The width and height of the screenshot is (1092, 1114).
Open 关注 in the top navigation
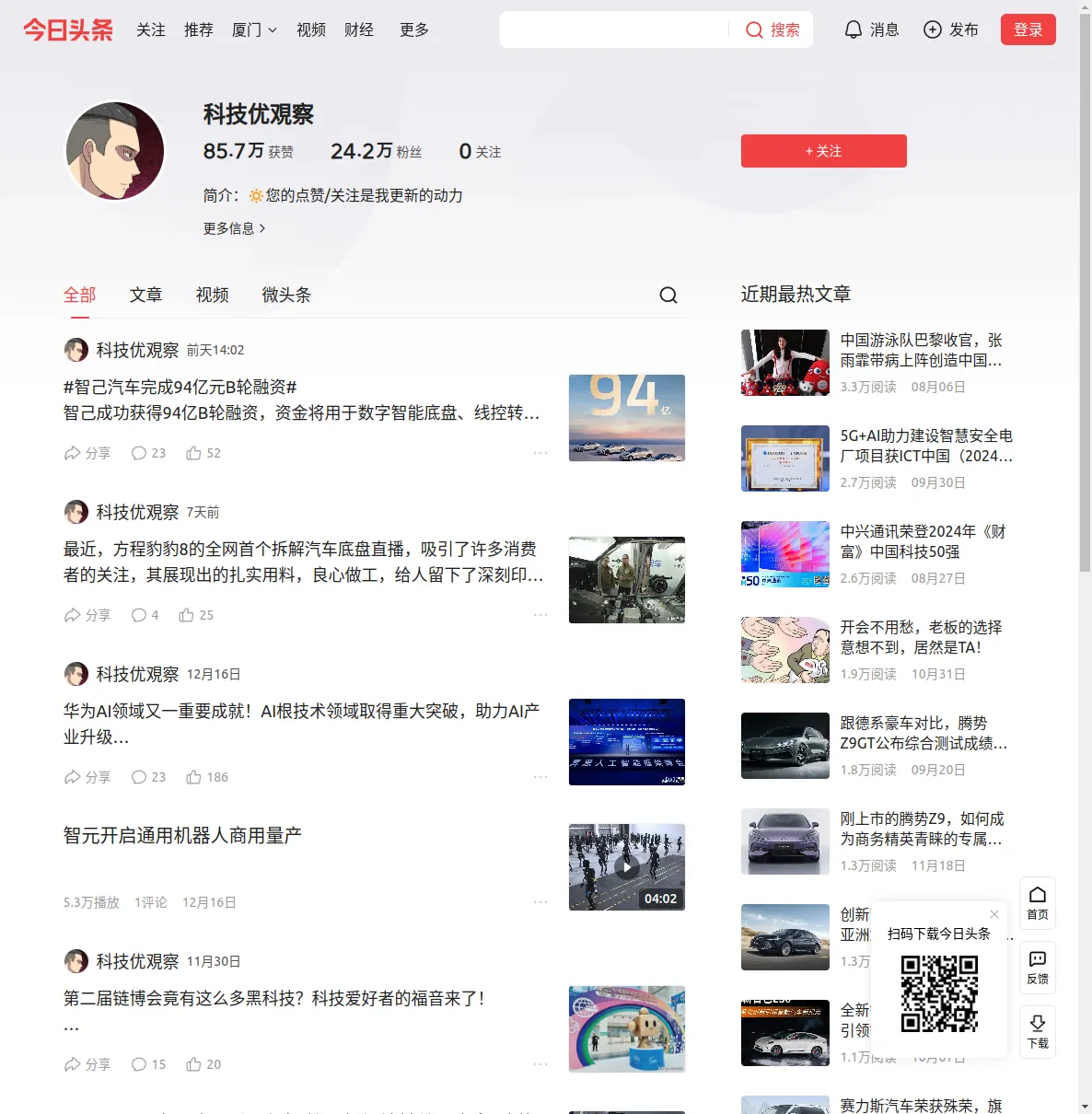tap(151, 29)
